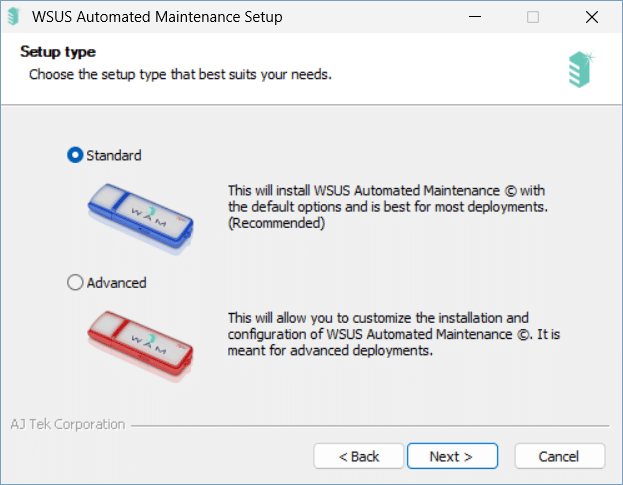Click the WSUS Automated Maintenance Setup title
The image size is (623, 485).
click(x=157, y=17)
